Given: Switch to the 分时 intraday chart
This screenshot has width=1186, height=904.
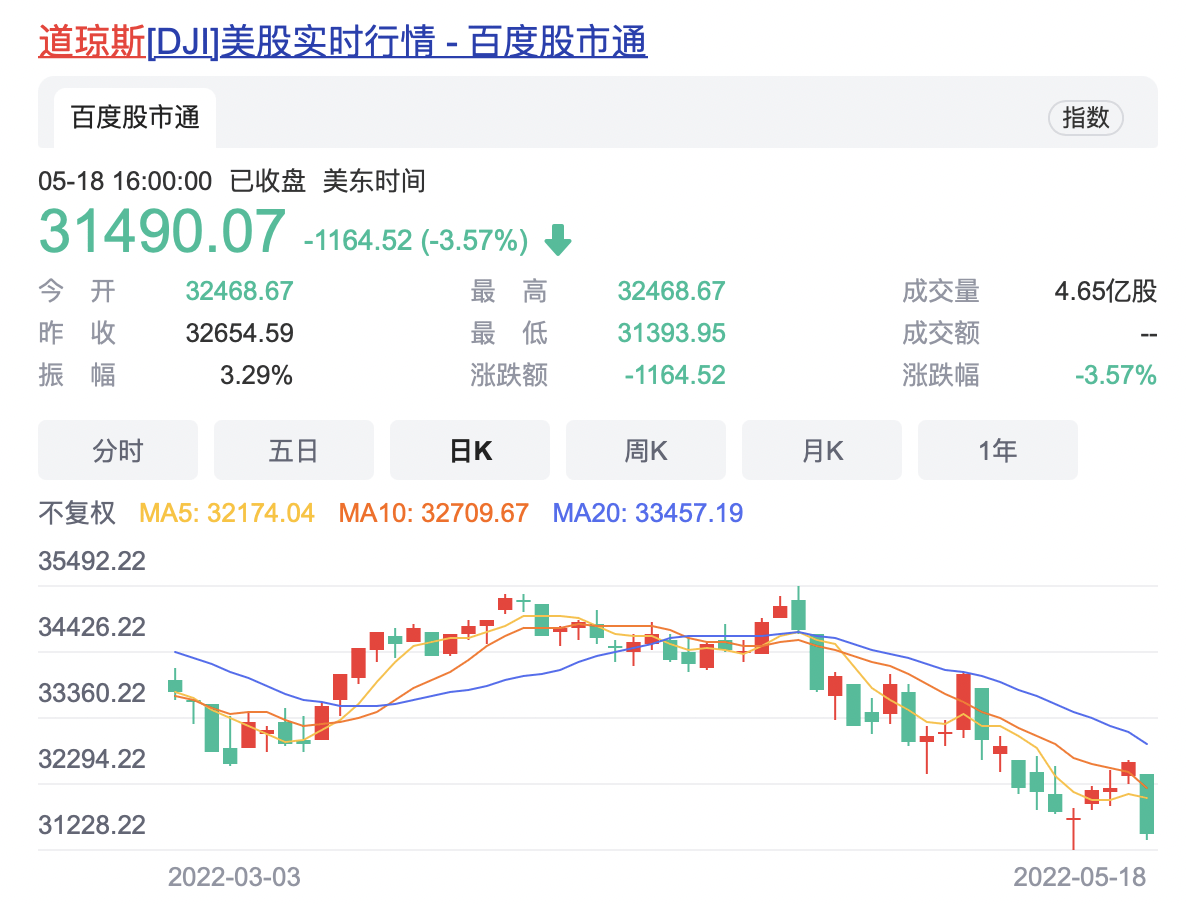Looking at the screenshot, I should click(117, 450).
